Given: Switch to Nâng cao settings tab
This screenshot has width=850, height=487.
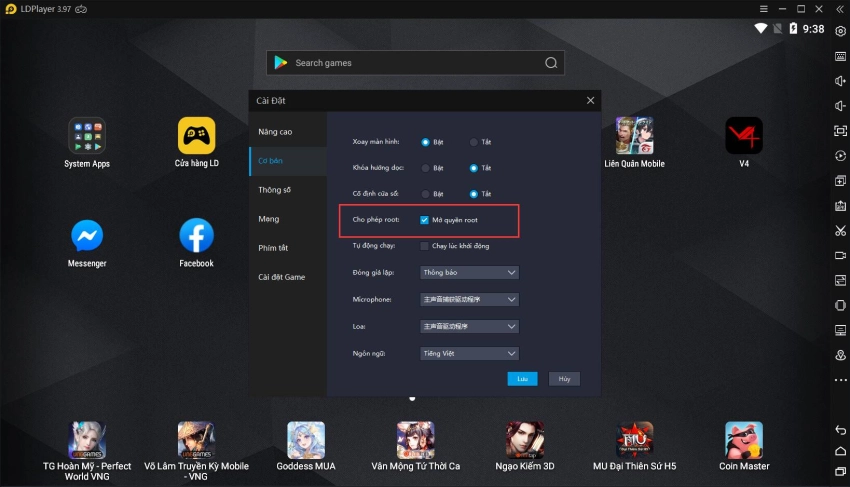Looking at the screenshot, I should 288,132.
